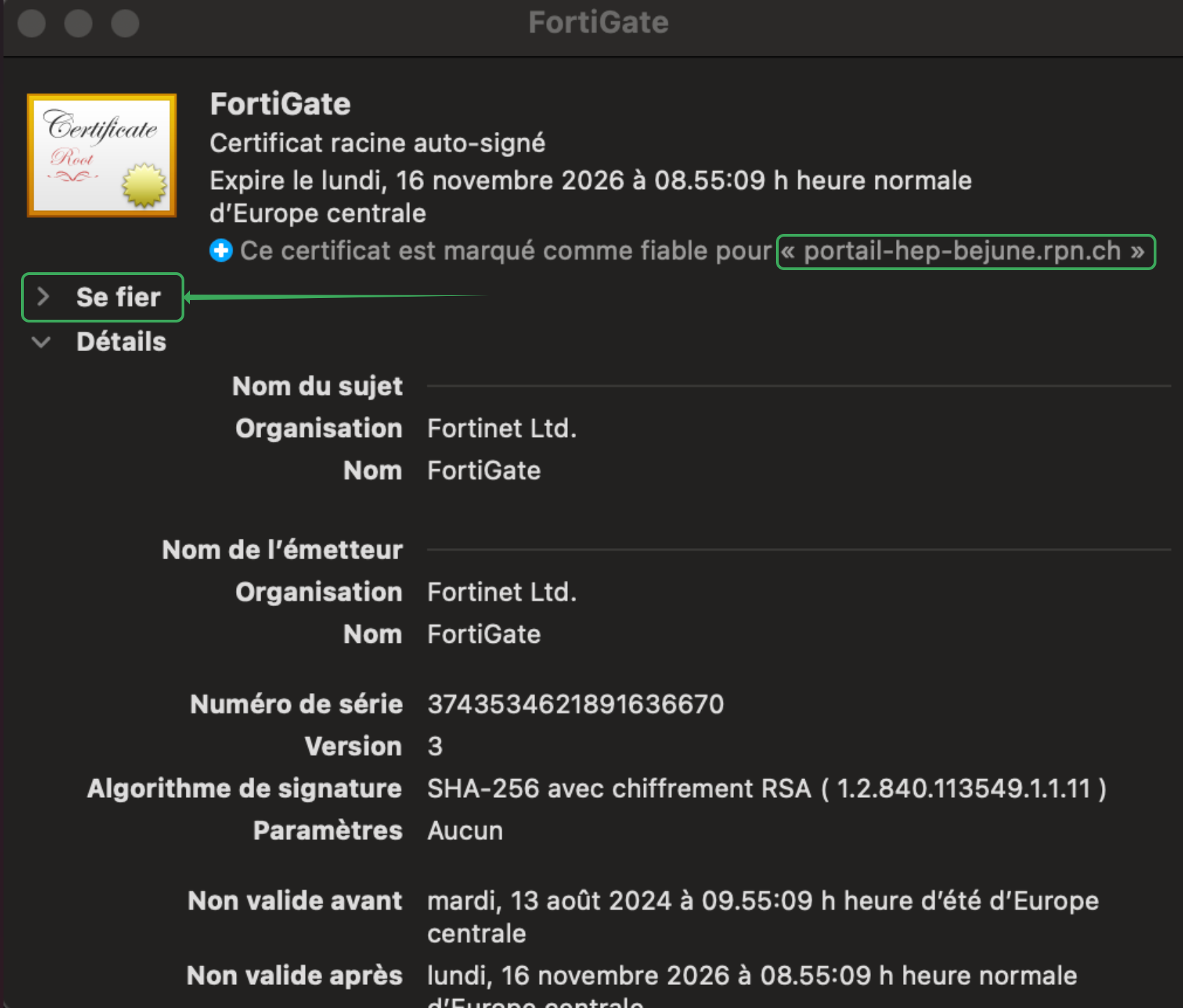Click the text Certificat racine auto-signé
Viewport: 1183px width, 1008px height.
tap(377, 143)
